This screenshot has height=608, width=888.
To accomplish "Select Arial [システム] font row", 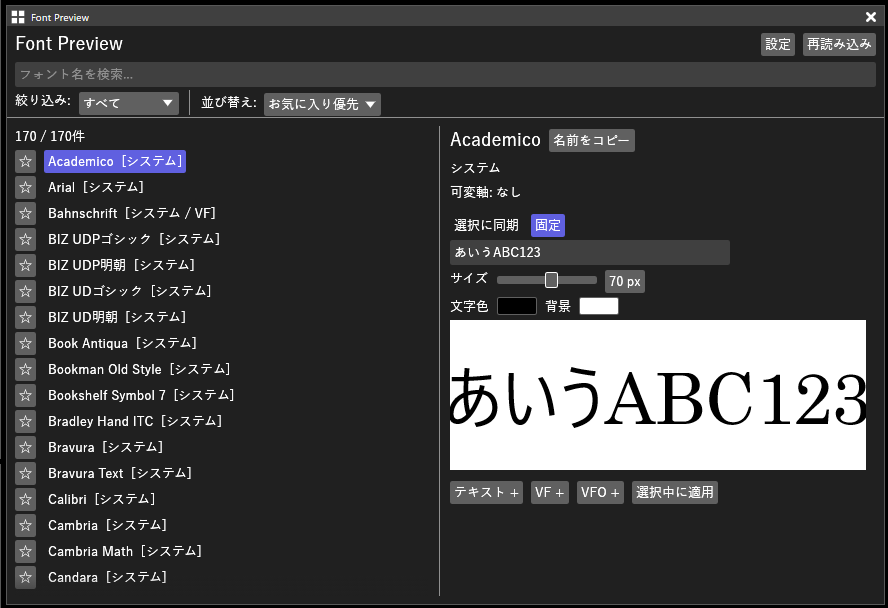I will 96,187.
